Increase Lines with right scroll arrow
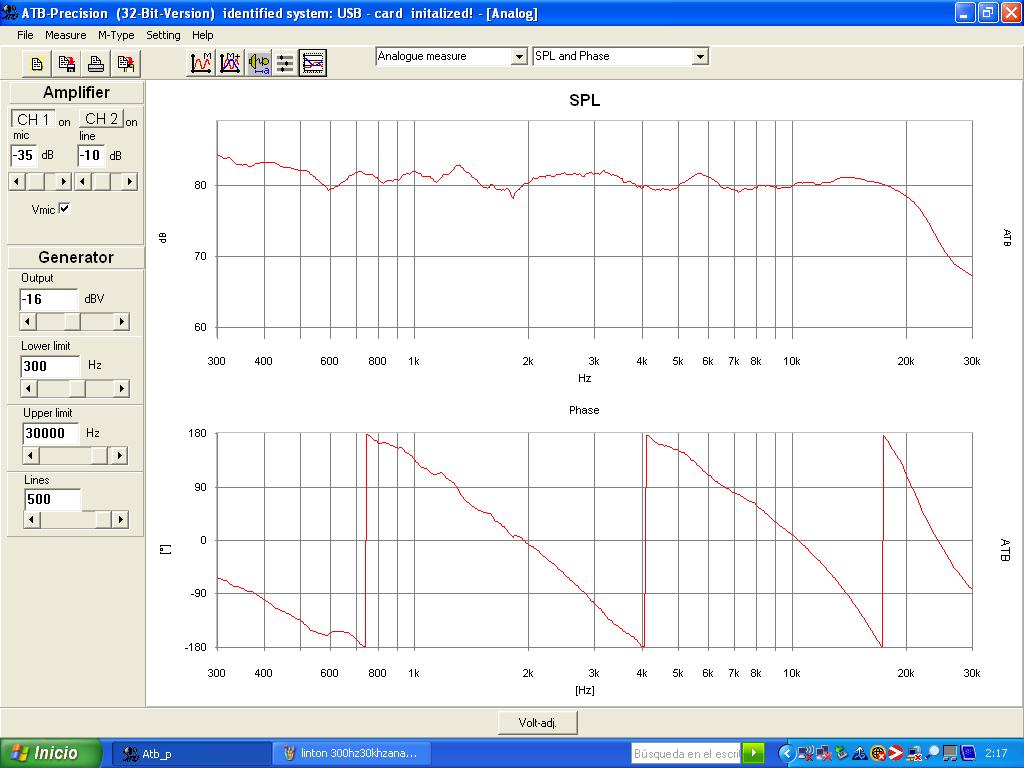The height and width of the screenshot is (768, 1024). click(120, 520)
